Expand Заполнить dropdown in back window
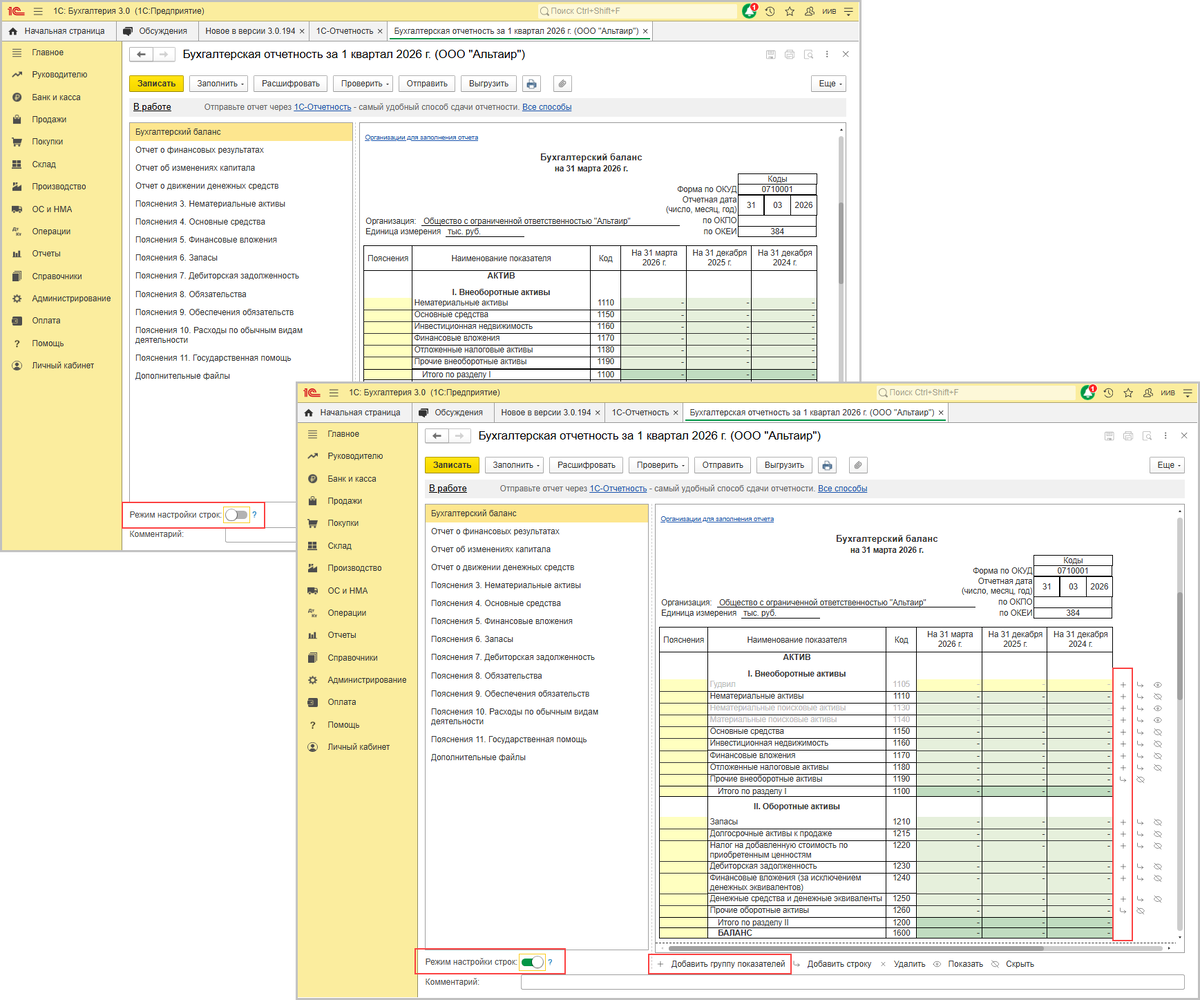The height and width of the screenshot is (1000, 1200). tap(219, 84)
